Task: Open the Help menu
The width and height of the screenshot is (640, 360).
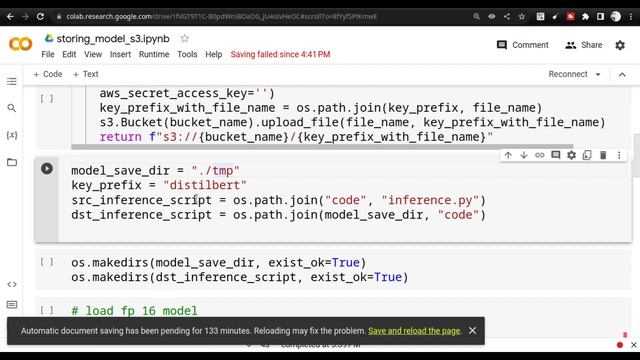Action: [213, 54]
